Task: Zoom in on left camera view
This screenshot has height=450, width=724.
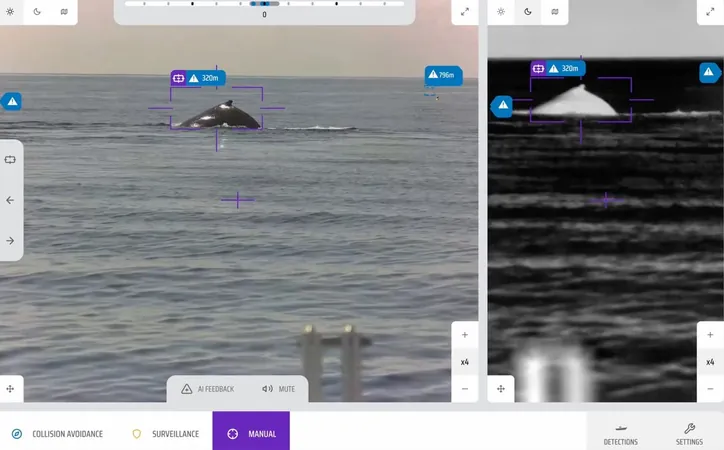Action: [465, 335]
